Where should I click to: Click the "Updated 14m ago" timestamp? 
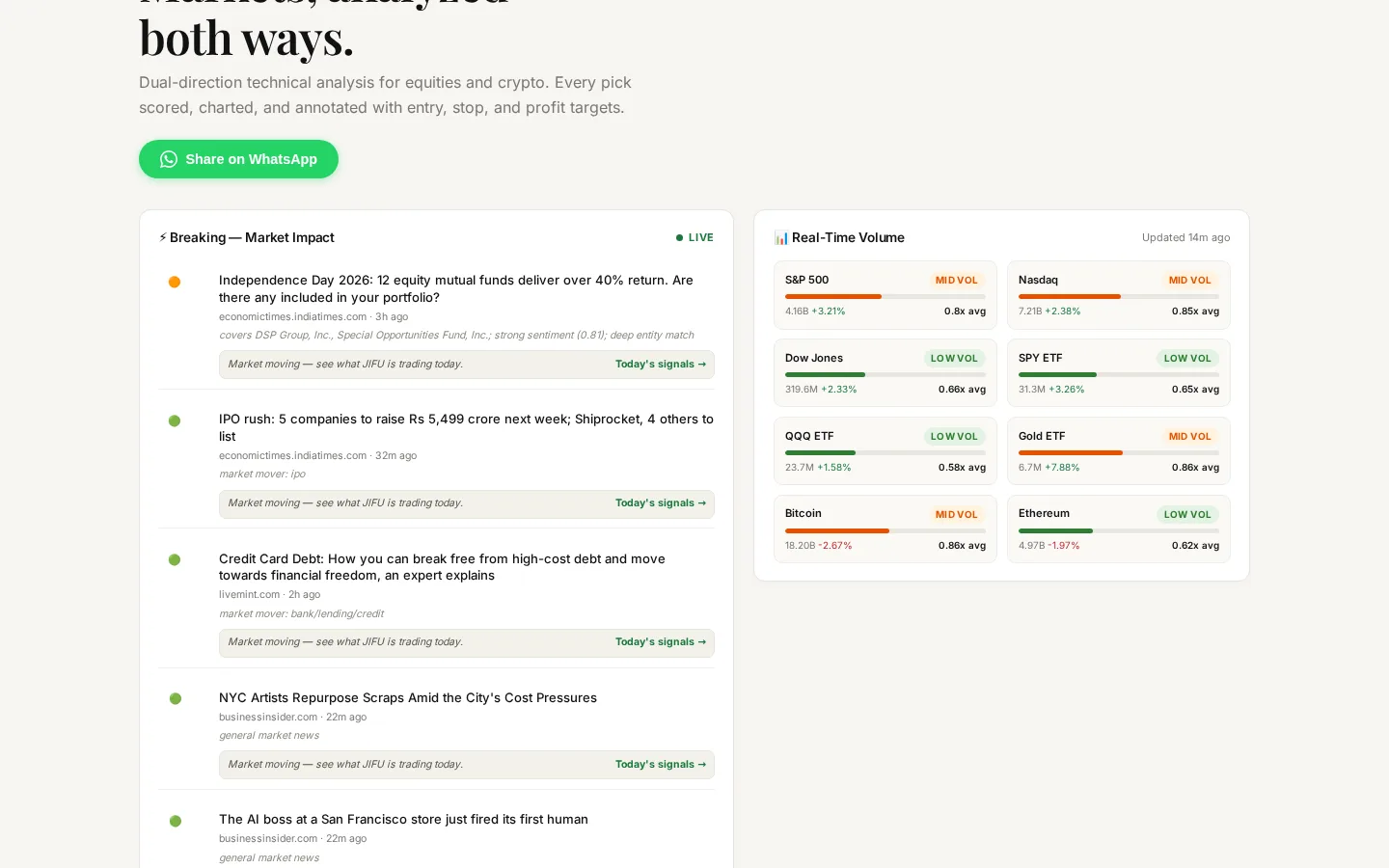coord(1186,237)
